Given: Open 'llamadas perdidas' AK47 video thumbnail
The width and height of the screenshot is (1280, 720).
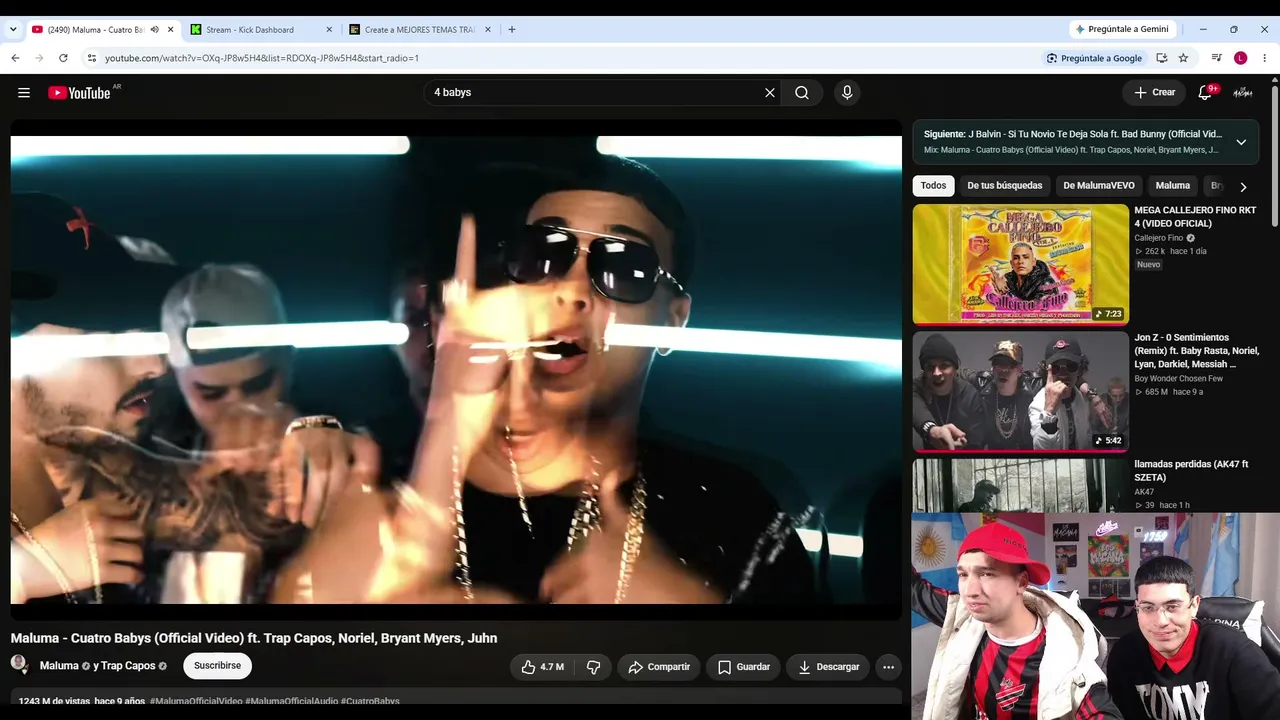Looking at the screenshot, I should [x=1020, y=486].
